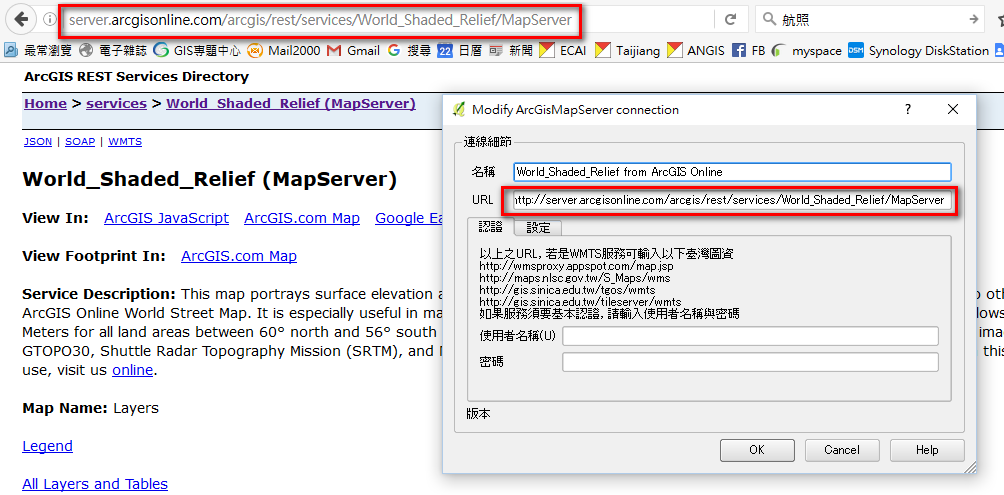Open View In ArcGIS.com Map link

(302, 218)
